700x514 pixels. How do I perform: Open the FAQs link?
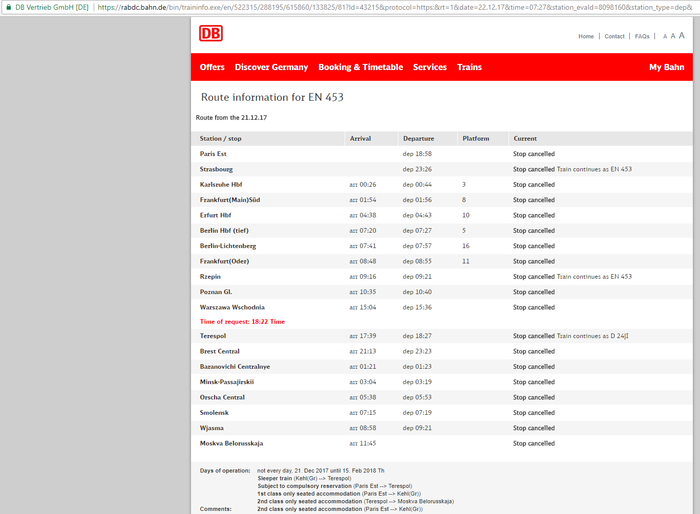click(642, 36)
